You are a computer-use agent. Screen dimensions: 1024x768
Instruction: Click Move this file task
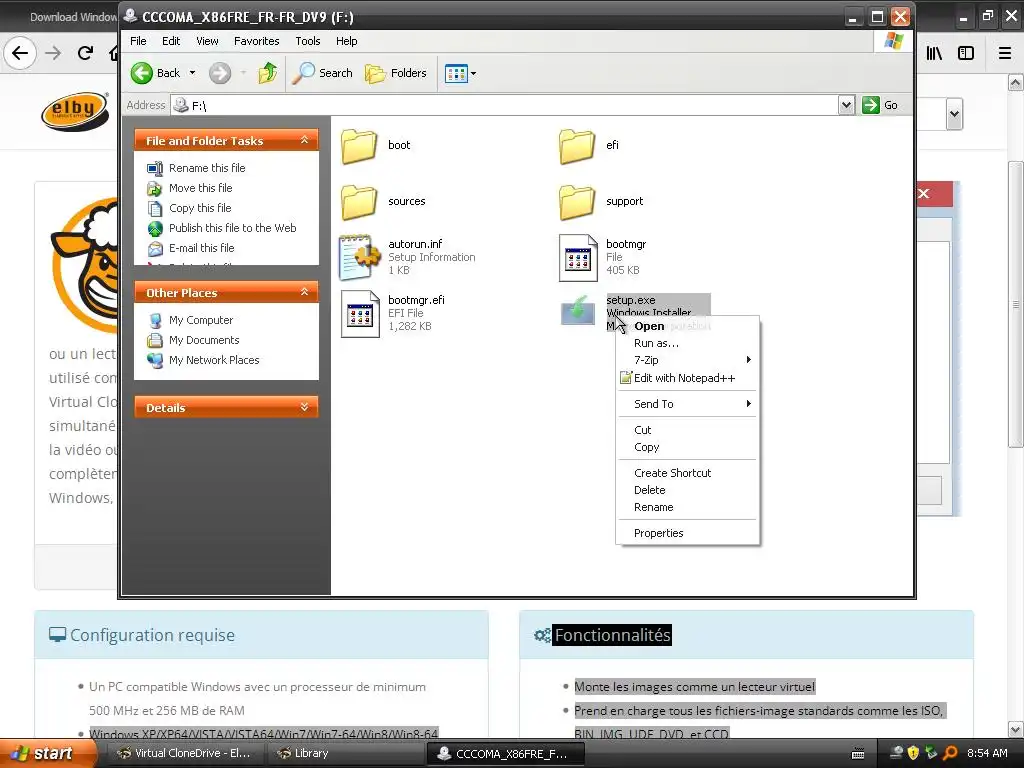pyautogui.click(x=200, y=188)
